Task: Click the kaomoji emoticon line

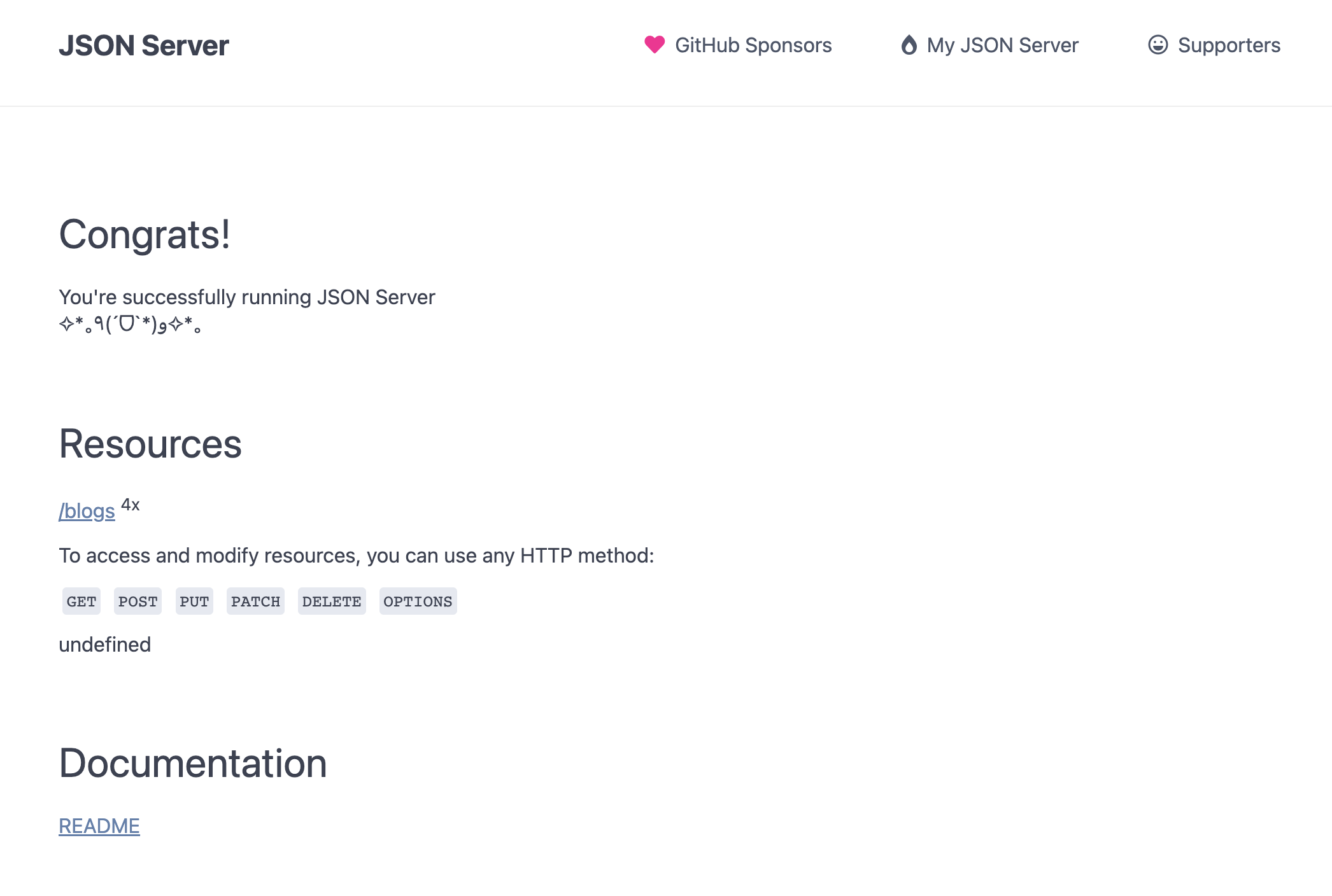Action: point(130,325)
